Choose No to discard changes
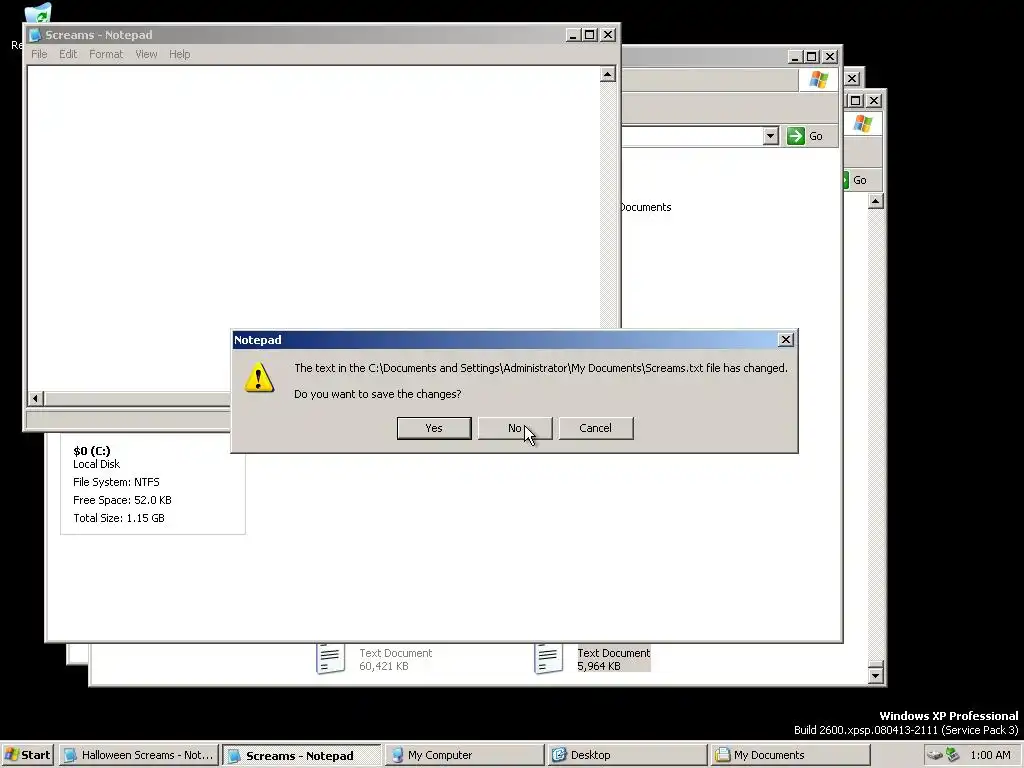The height and width of the screenshot is (768, 1024). [515, 428]
